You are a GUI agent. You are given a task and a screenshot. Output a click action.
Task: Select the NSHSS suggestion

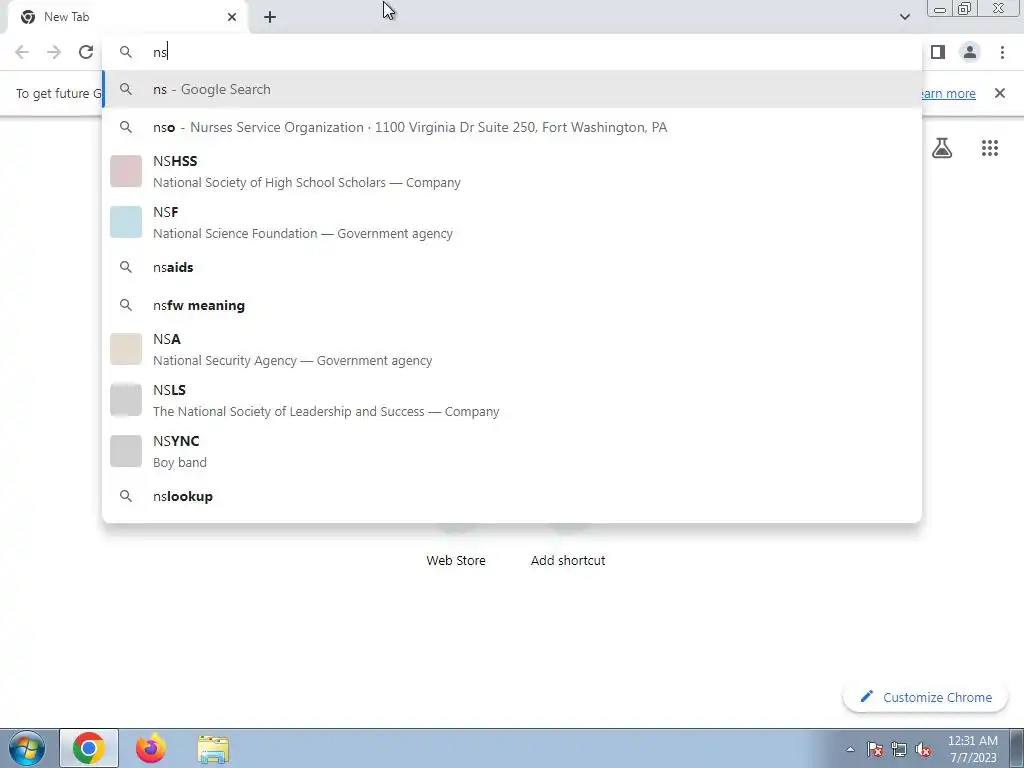512,172
